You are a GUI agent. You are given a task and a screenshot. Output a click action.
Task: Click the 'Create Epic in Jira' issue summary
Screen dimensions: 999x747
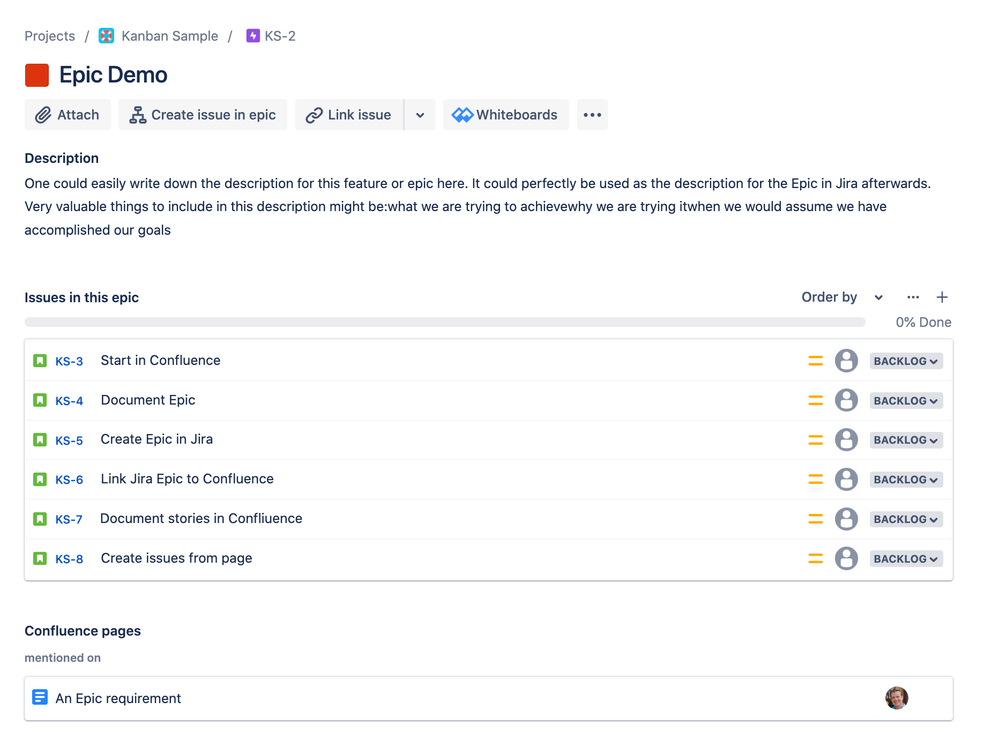tap(157, 439)
